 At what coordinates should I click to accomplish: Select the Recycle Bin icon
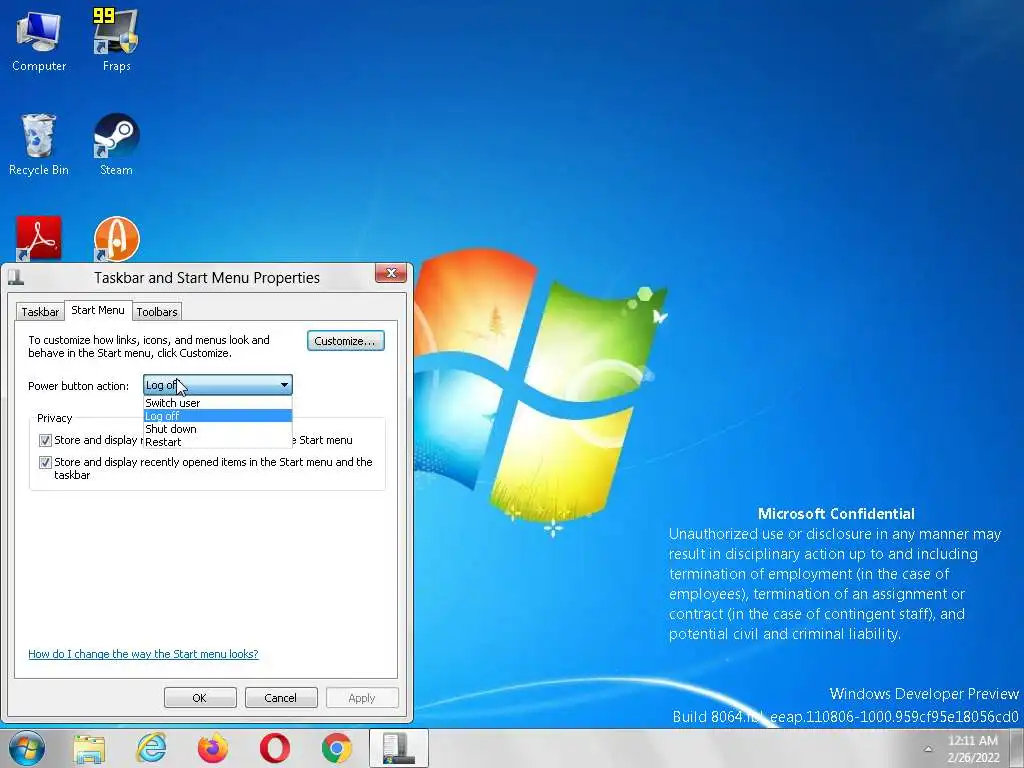pos(39,145)
